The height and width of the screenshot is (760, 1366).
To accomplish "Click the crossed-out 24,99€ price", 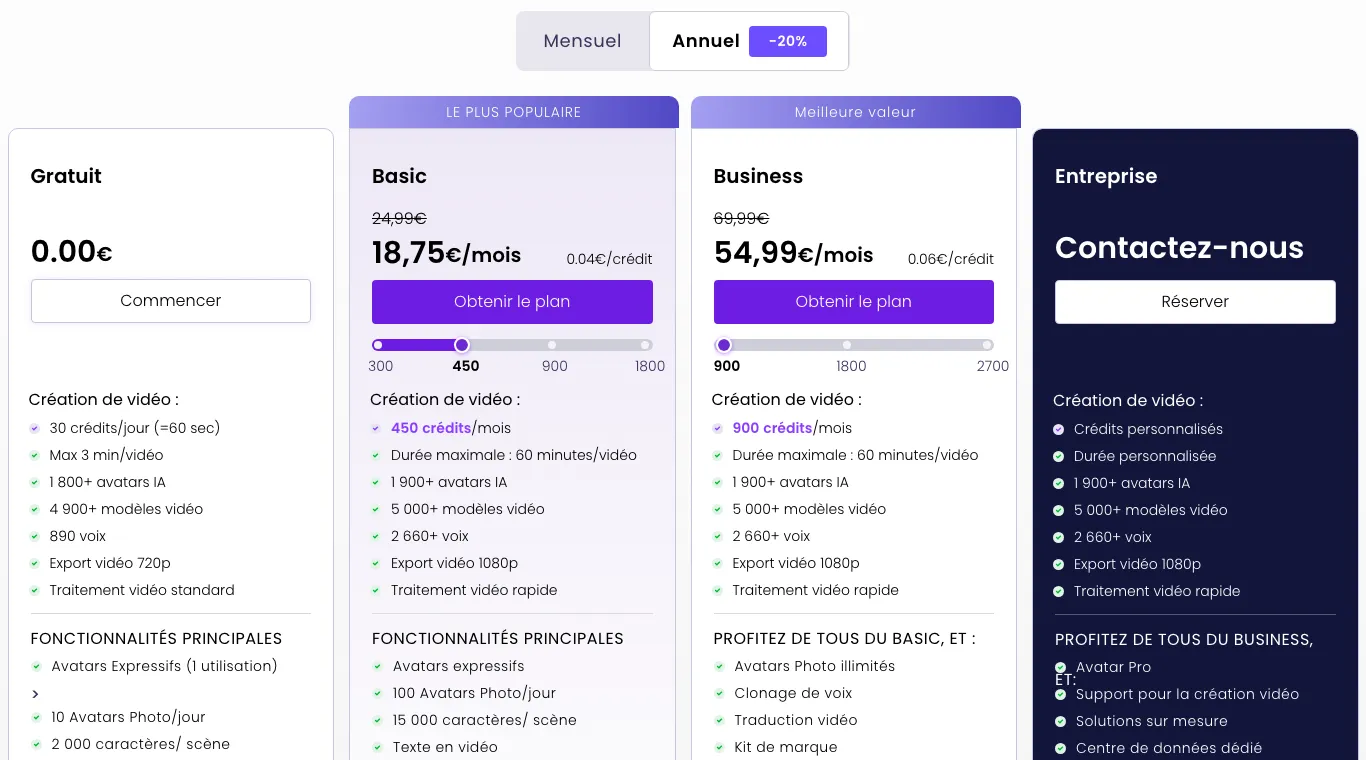I will (x=399, y=218).
